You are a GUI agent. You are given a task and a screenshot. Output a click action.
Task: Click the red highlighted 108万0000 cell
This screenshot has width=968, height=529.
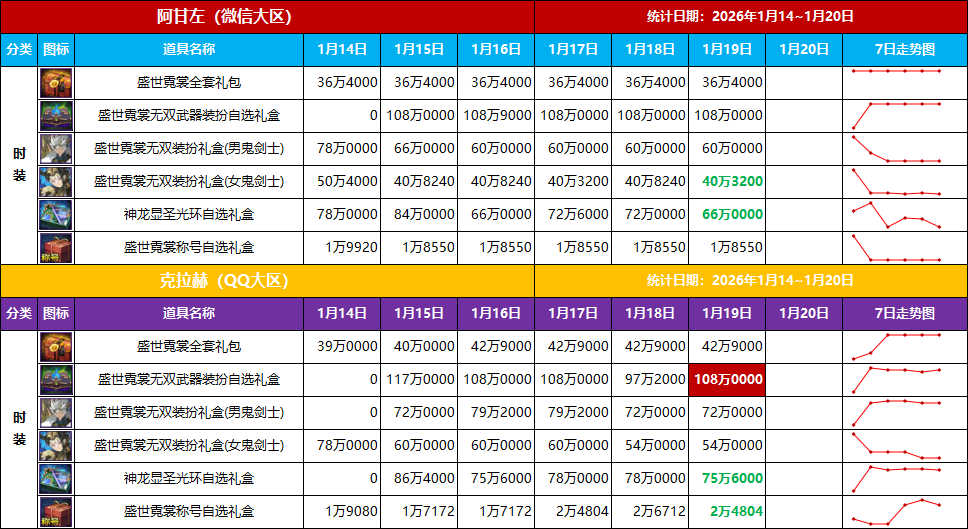[x=727, y=380]
